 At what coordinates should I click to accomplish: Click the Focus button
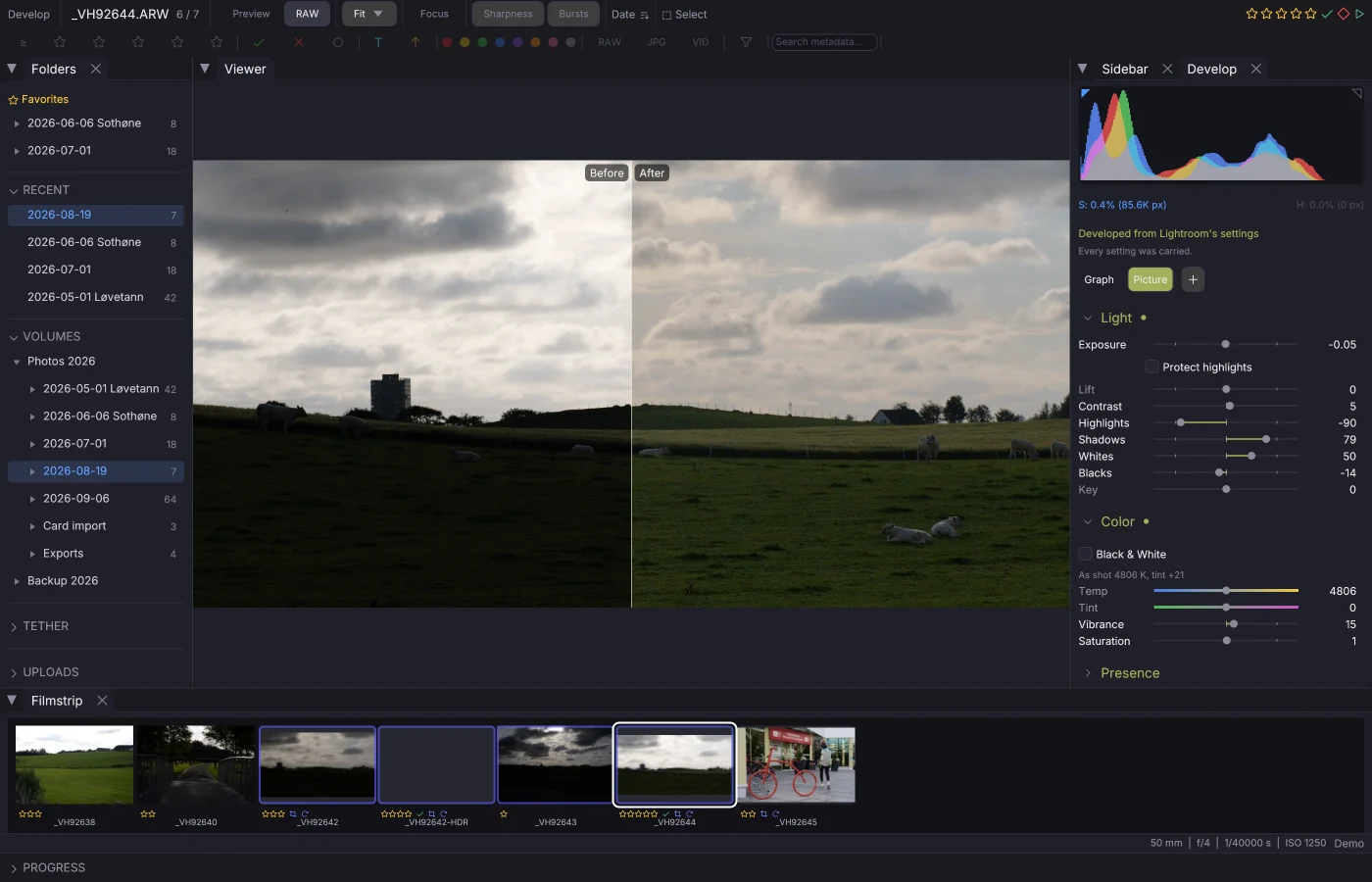pos(434,14)
